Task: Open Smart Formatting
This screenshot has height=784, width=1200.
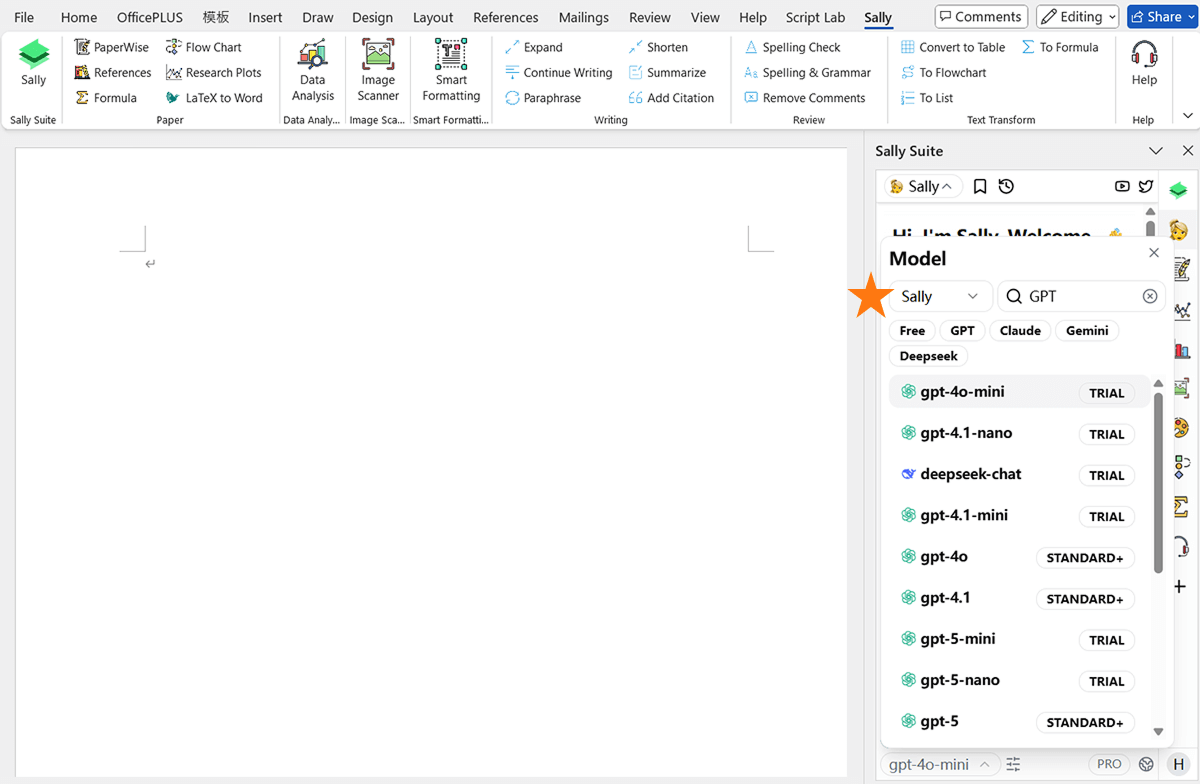Action: 451,70
